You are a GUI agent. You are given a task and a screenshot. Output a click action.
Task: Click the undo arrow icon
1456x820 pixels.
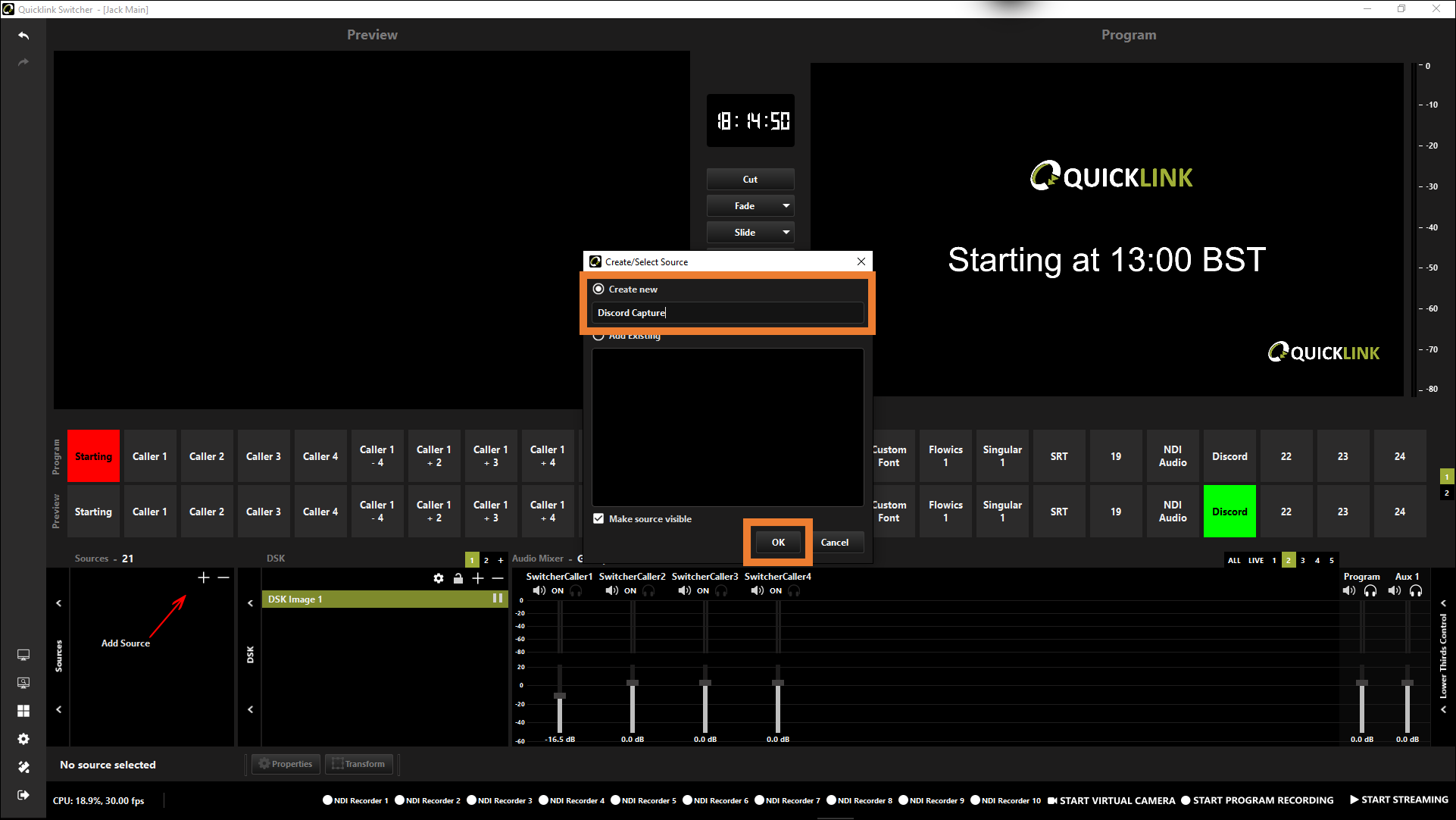[x=23, y=36]
